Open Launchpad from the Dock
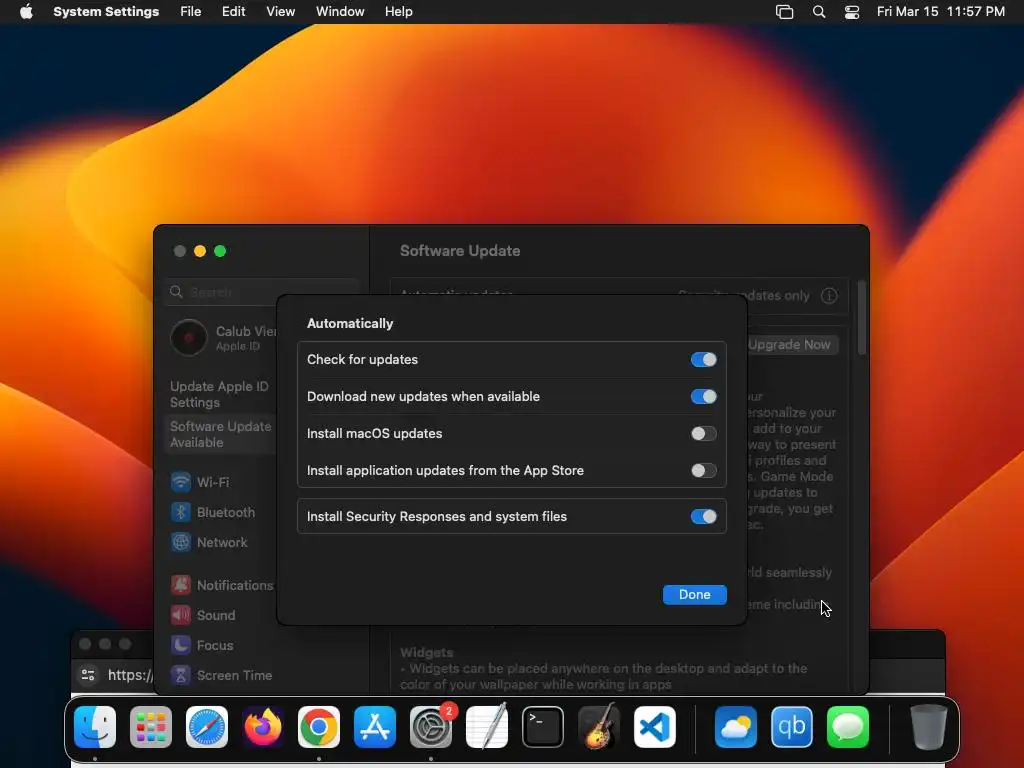The height and width of the screenshot is (768, 1024). point(151,726)
